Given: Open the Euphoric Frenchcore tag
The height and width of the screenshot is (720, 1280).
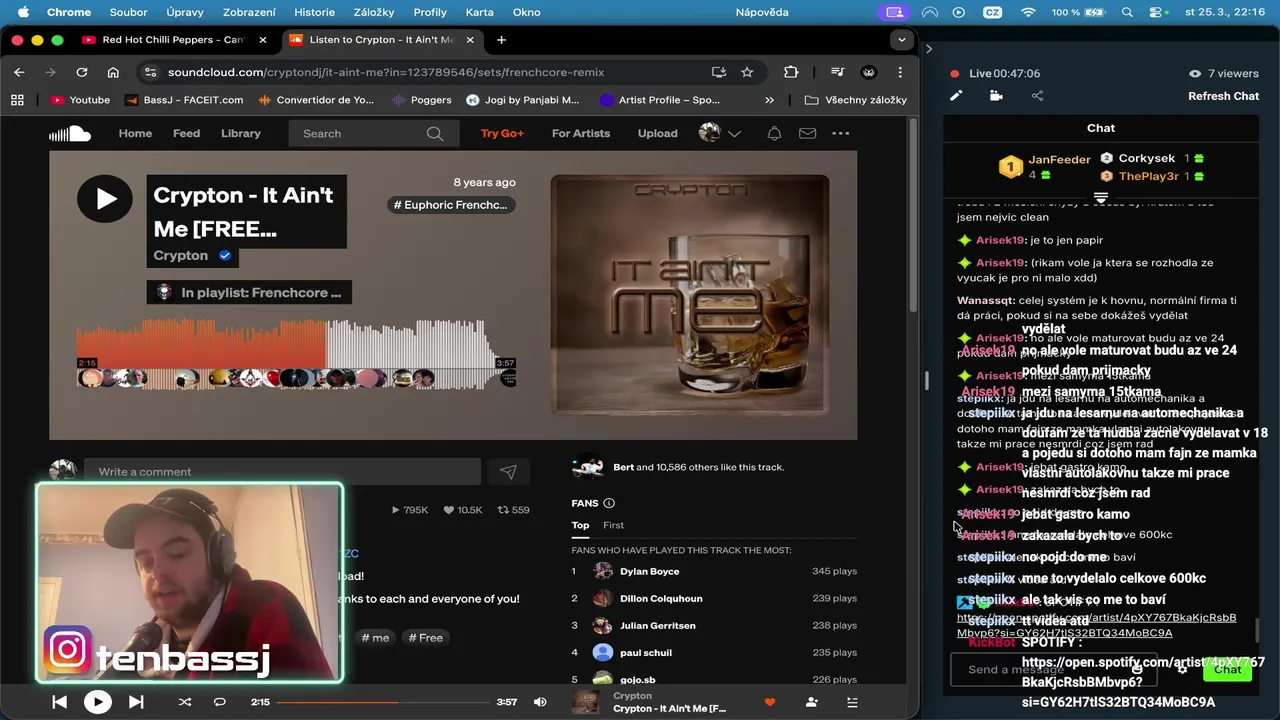Looking at the screenshot, I should [x=451, y=205].
